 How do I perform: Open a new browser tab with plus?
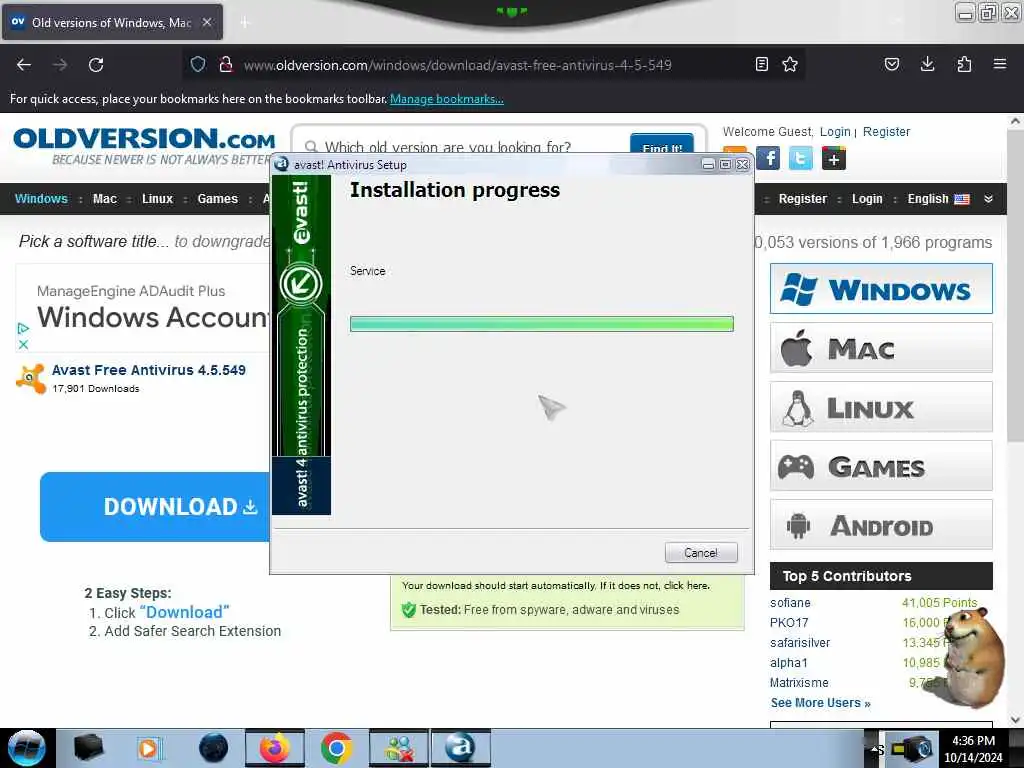pyautogui.click(x=244, y=23)
